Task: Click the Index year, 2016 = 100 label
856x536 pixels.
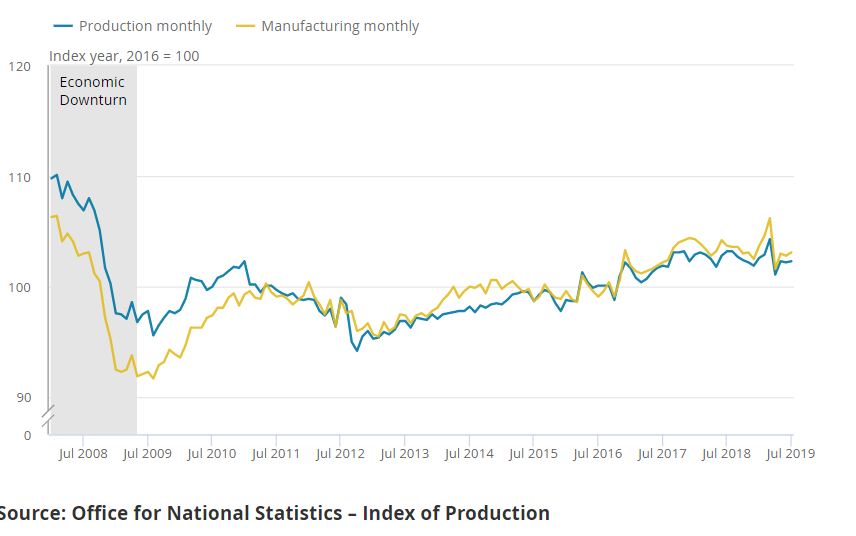Action: pos(124,56)
